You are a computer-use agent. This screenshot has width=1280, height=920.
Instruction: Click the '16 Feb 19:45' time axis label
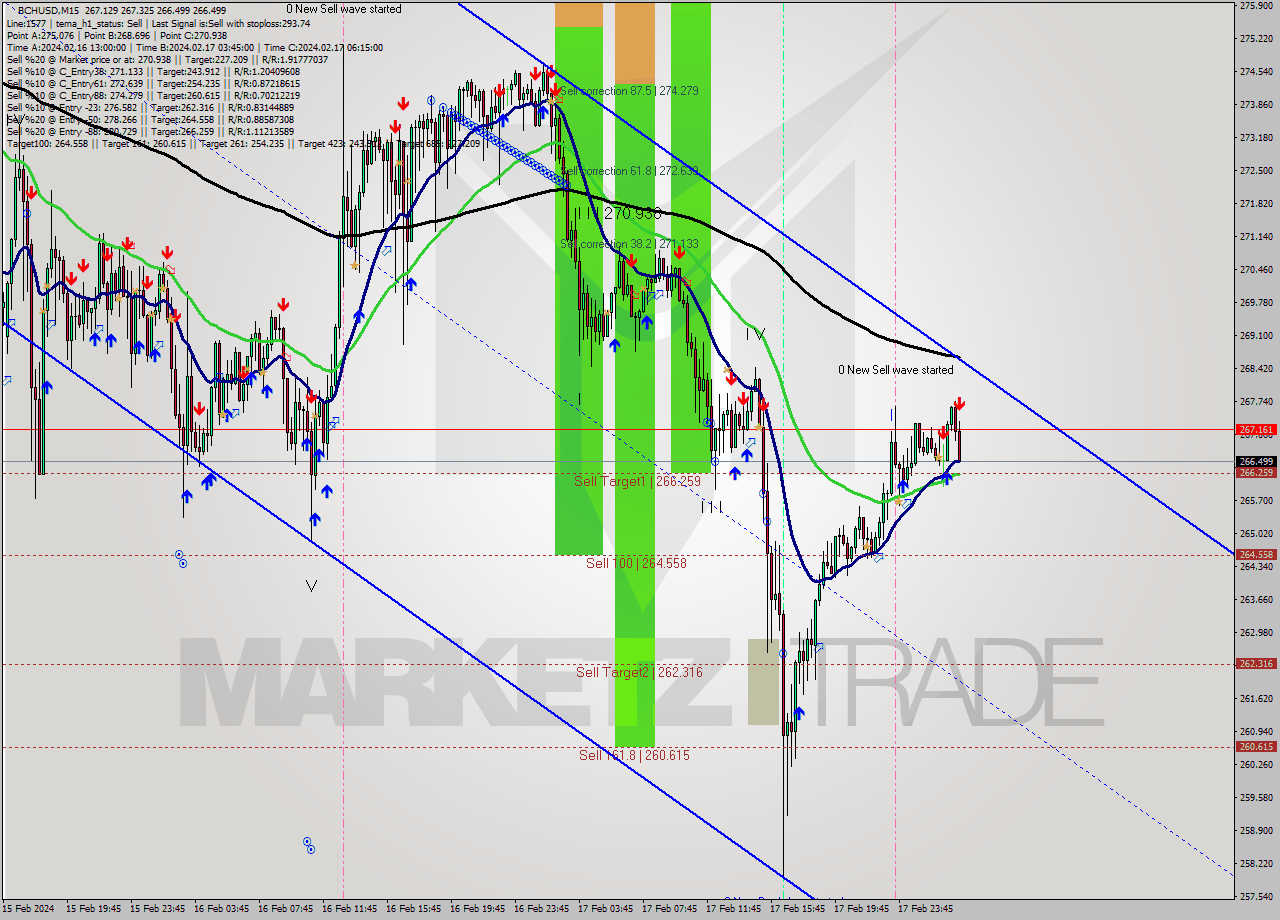coord(478,910)
